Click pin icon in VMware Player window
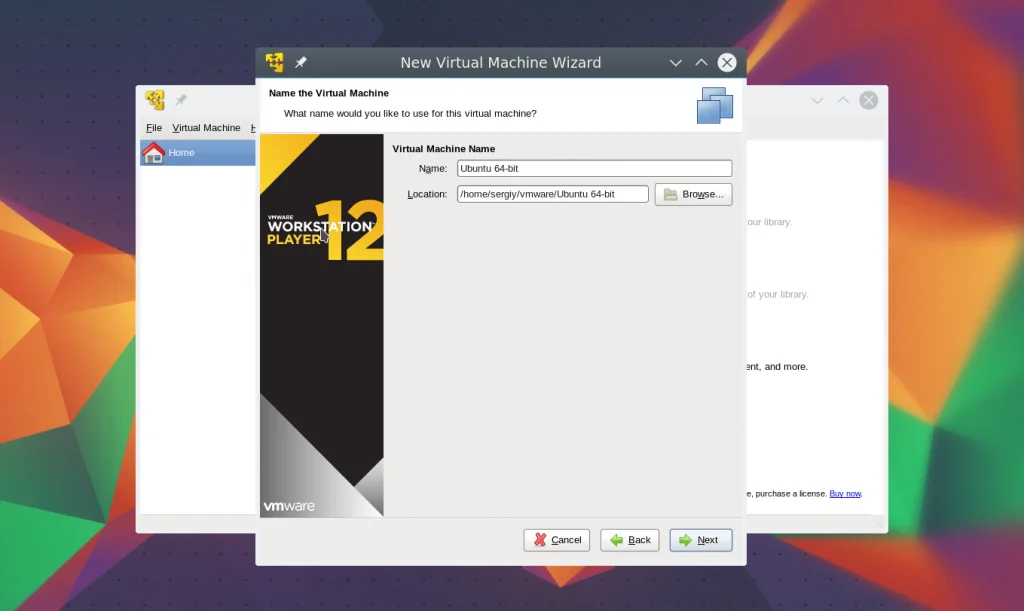 tap(181, 100)
